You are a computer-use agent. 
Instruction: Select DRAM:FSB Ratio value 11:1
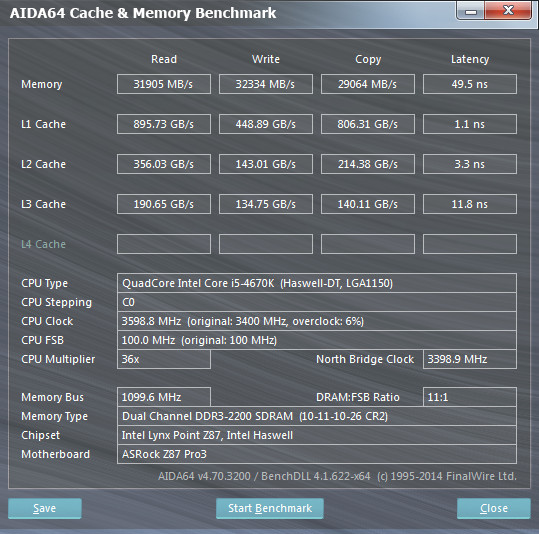470,397
